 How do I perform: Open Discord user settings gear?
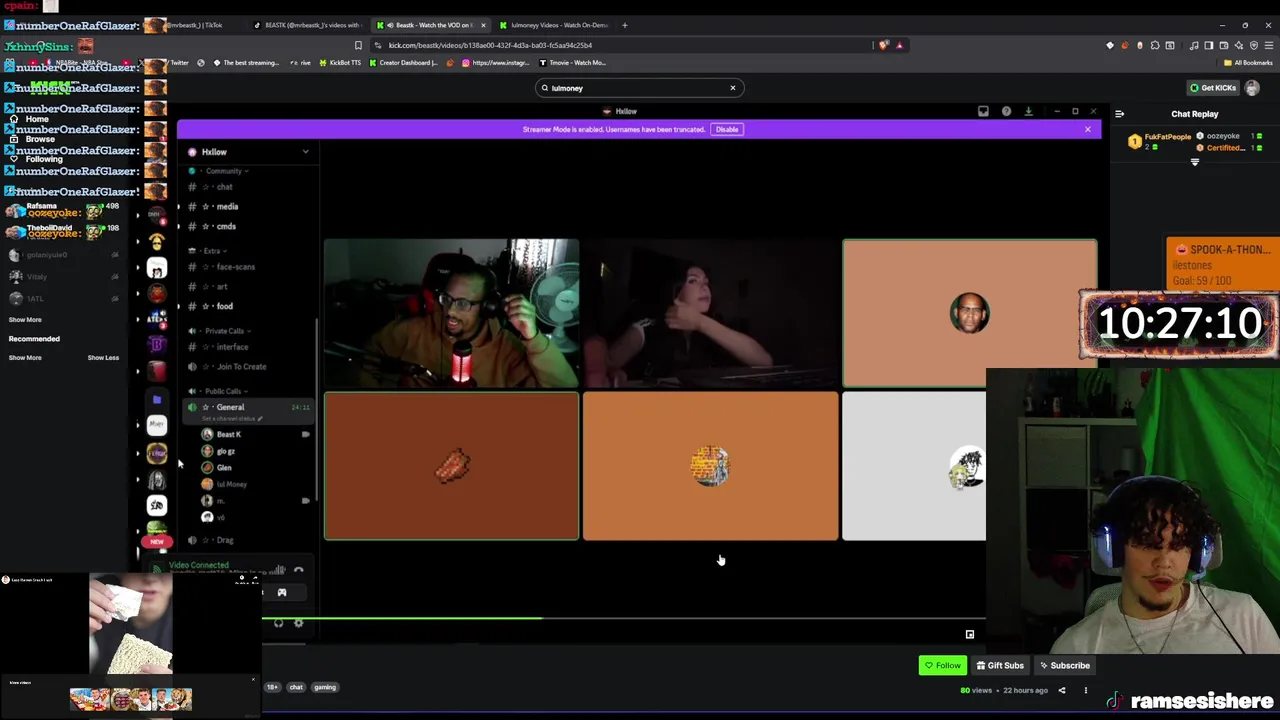[x=298, y=623]
